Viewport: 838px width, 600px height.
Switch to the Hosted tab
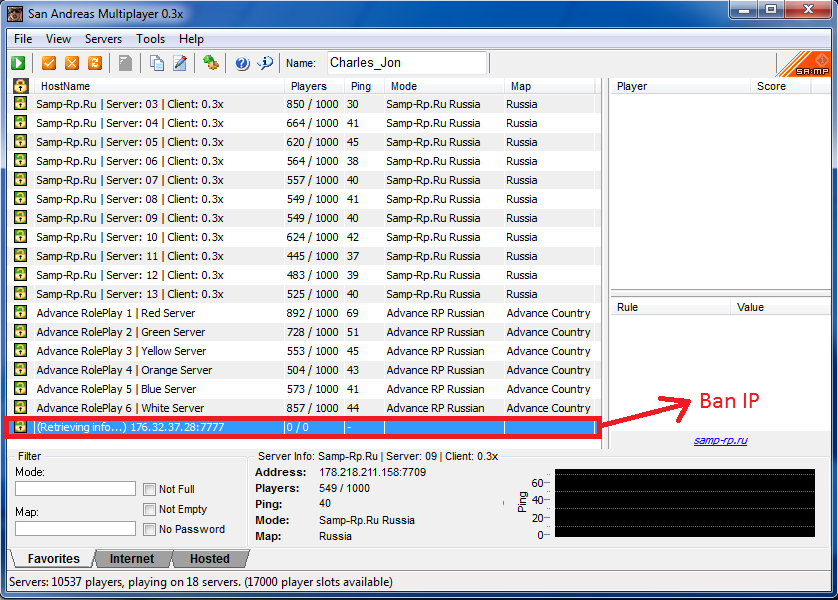point(210,558)
